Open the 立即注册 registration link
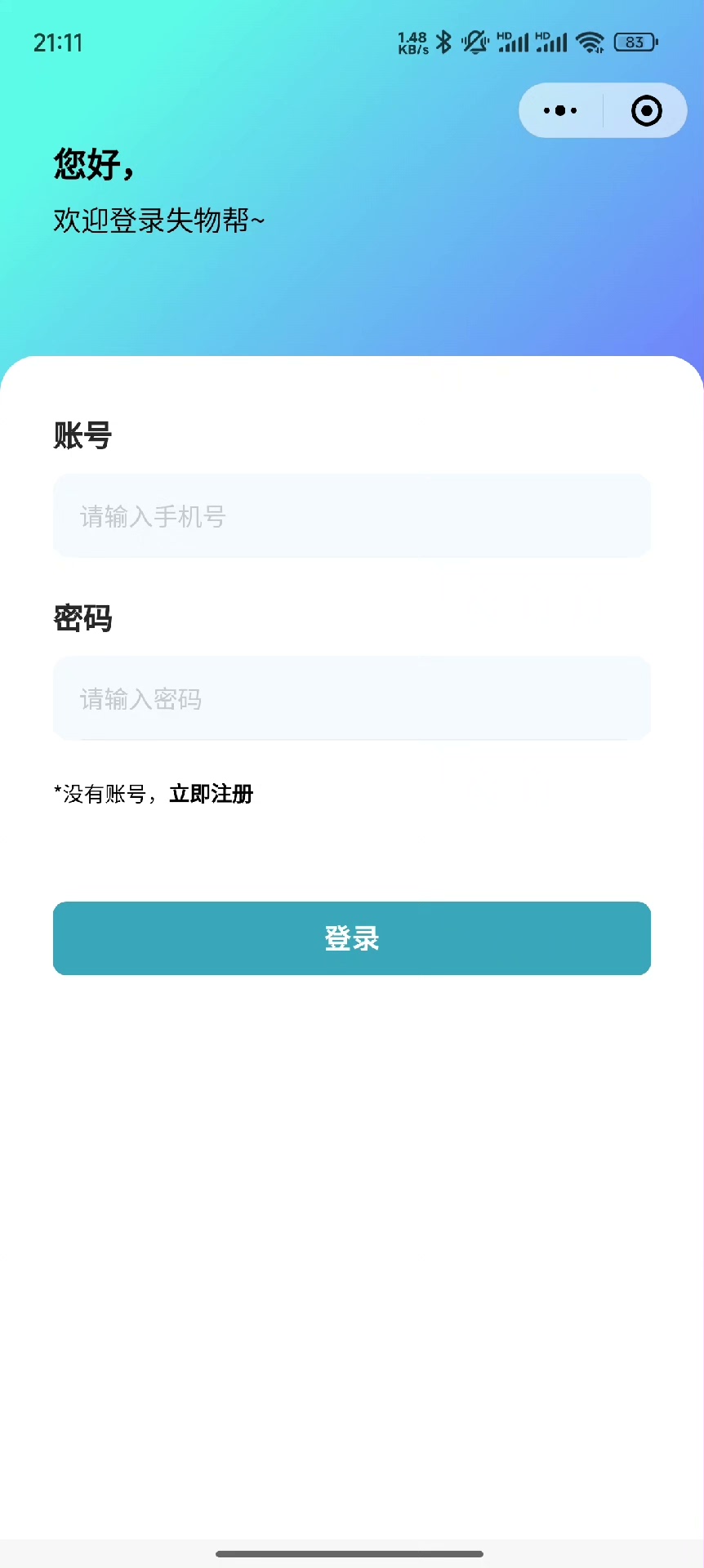Screen dimensions: 704x1568 coord(212,794)
